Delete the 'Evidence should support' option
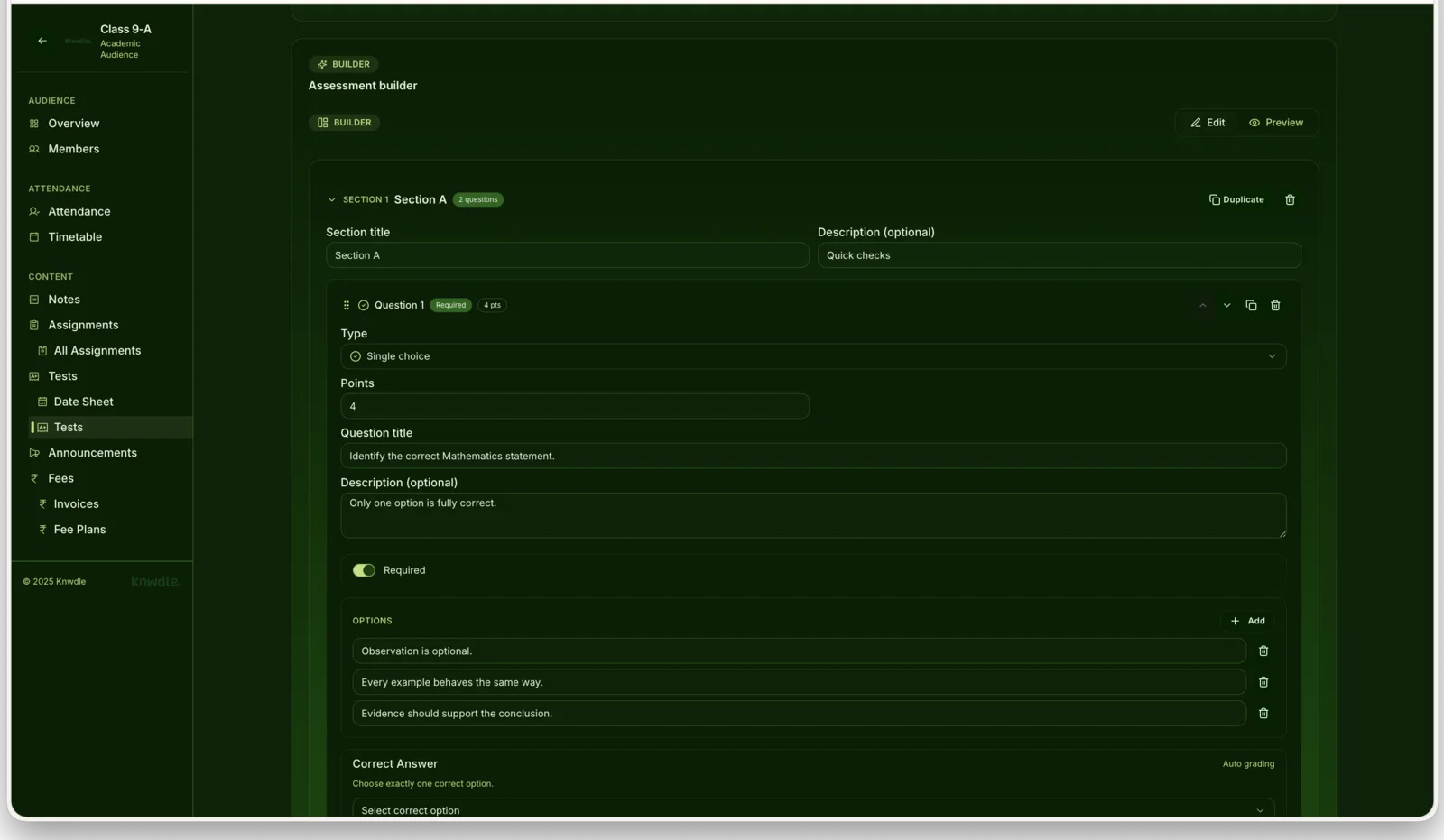The width and height of the screenshot is (1444, 840). pyautogui.click(x=1263, y=714)
